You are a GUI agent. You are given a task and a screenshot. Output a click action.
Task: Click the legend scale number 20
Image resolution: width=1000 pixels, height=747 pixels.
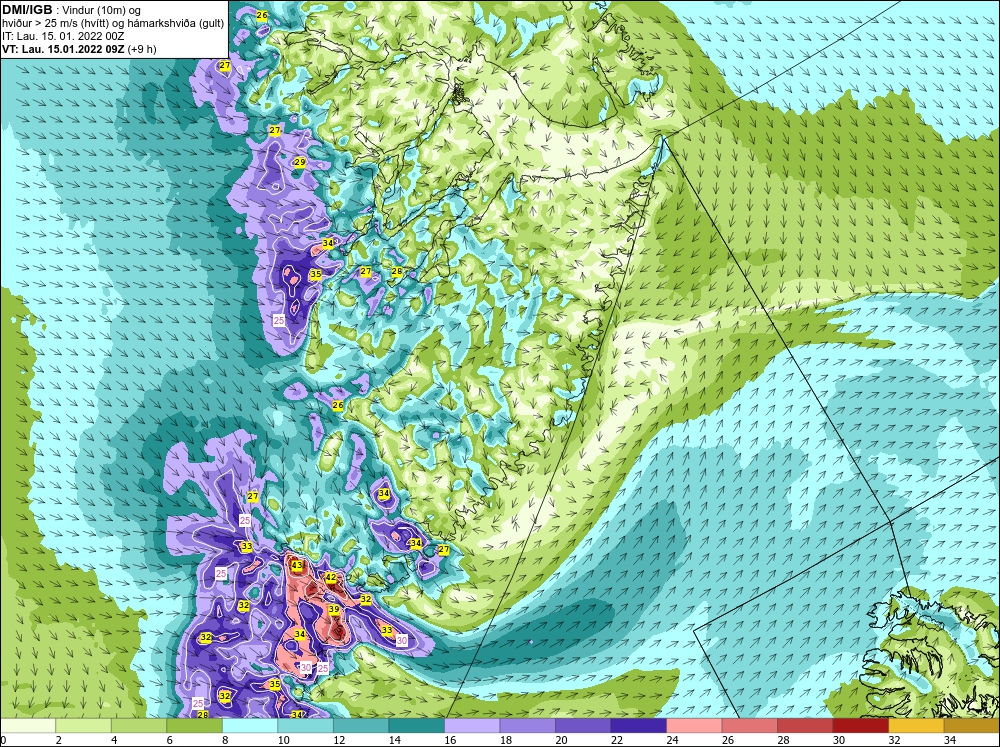click(x=561, y=740)
